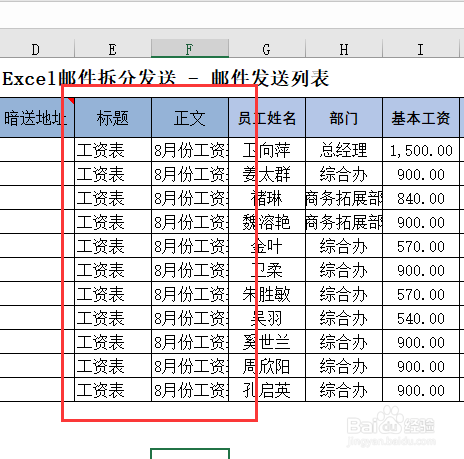
Task: Select employee name cell 姜太群
Action: tap(267, 174)
